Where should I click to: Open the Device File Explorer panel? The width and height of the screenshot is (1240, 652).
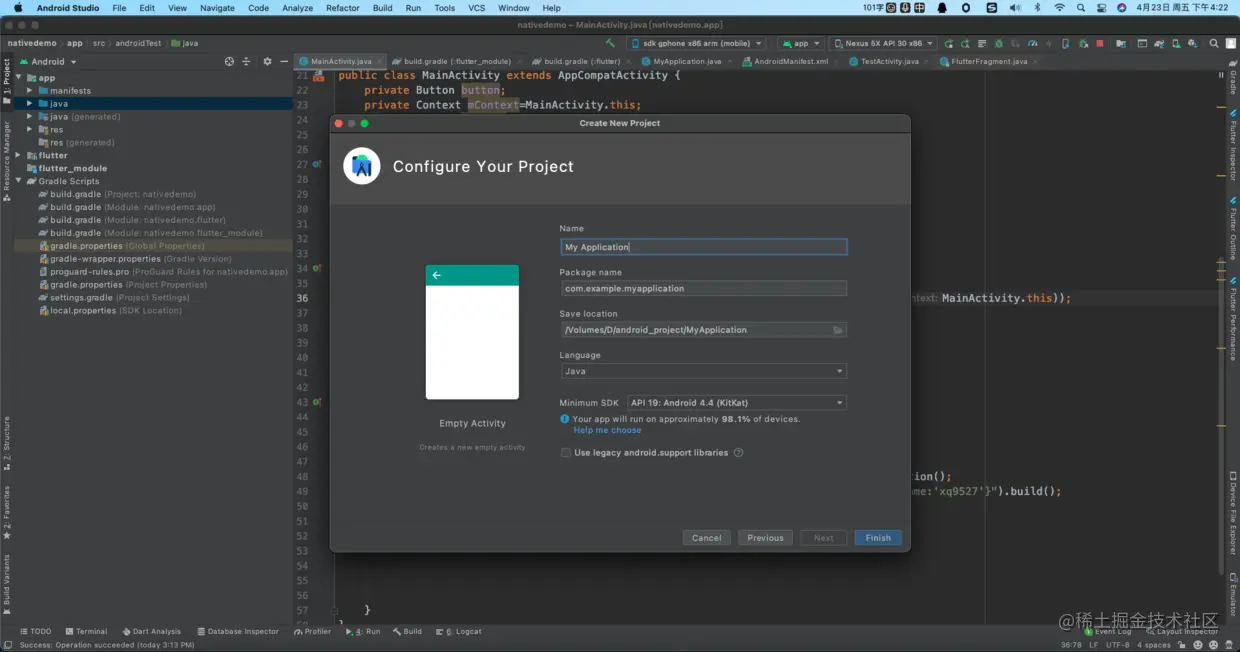[1233, 512]
